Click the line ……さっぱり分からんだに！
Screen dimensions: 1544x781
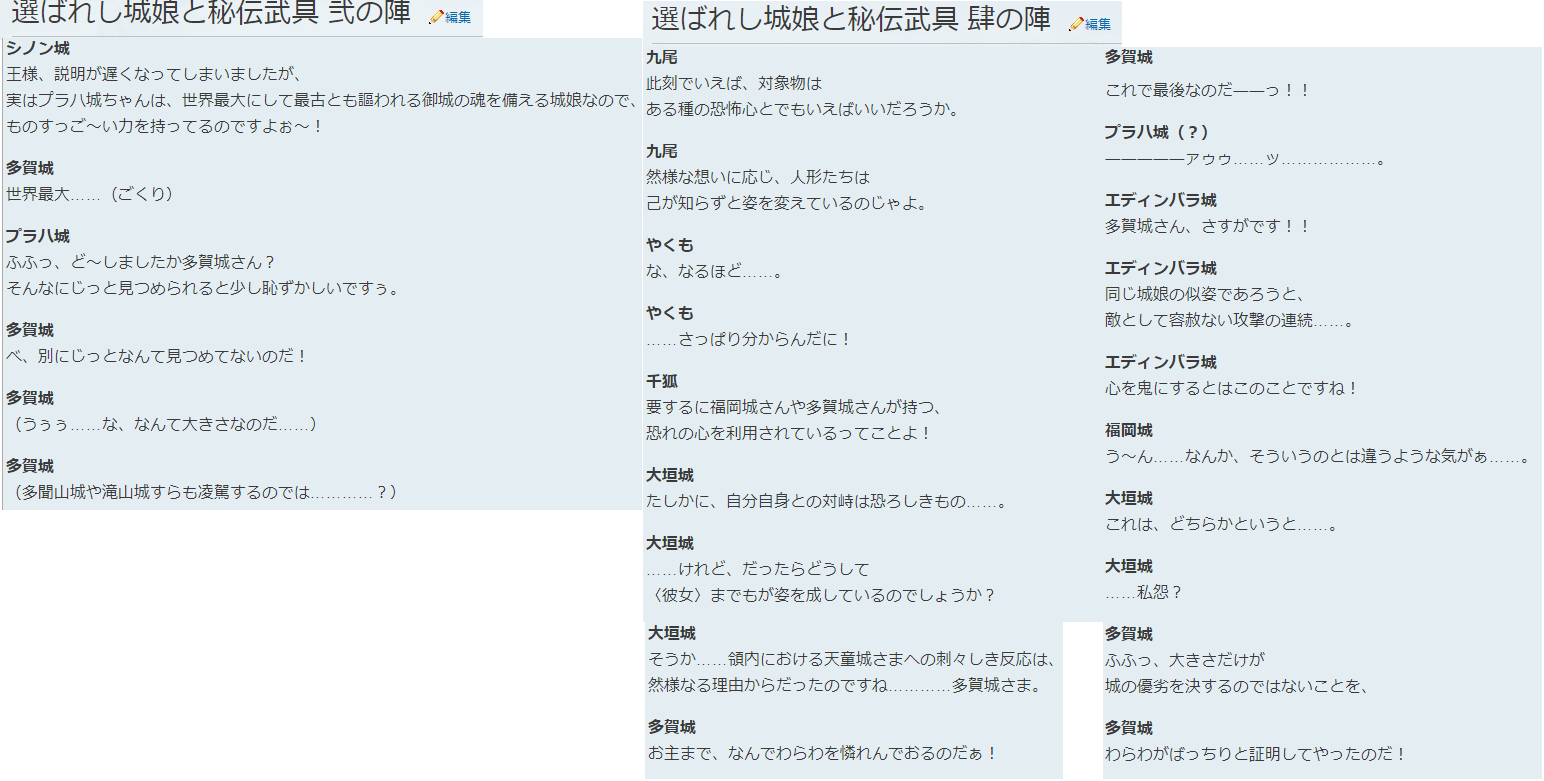click(749, 339)
